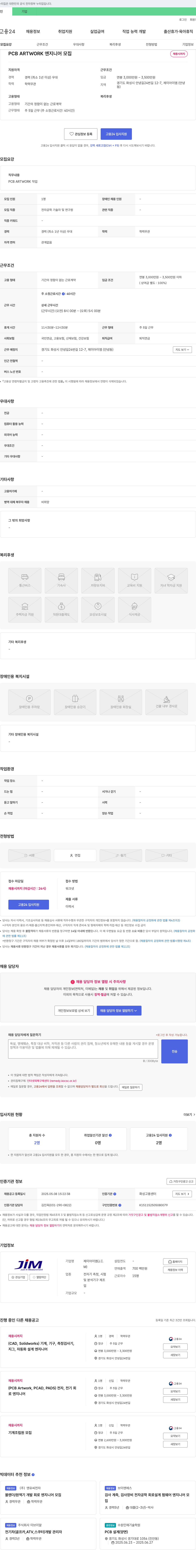Click info icon beside 고용24 입사지원 count
Image resolution: width=196 pixels, height=1568 pixels.
pos(170,1135)
